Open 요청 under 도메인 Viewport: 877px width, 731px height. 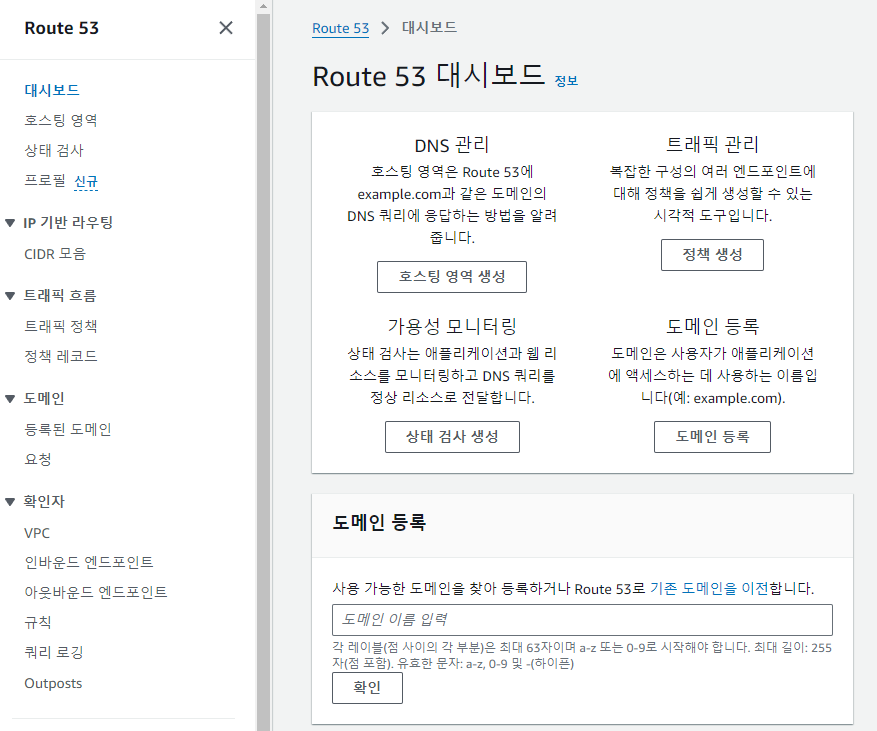[x=38, y=460]
